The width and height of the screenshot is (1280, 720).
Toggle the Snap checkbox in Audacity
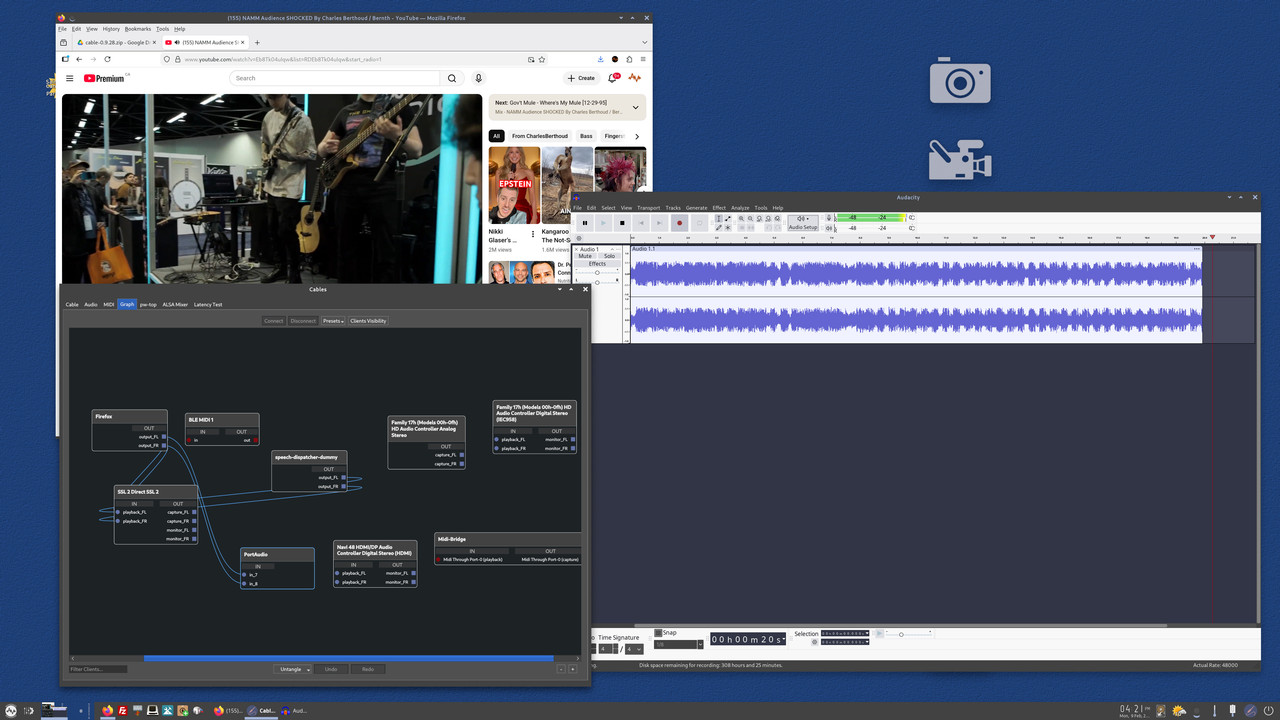click(x=658, y=633)
